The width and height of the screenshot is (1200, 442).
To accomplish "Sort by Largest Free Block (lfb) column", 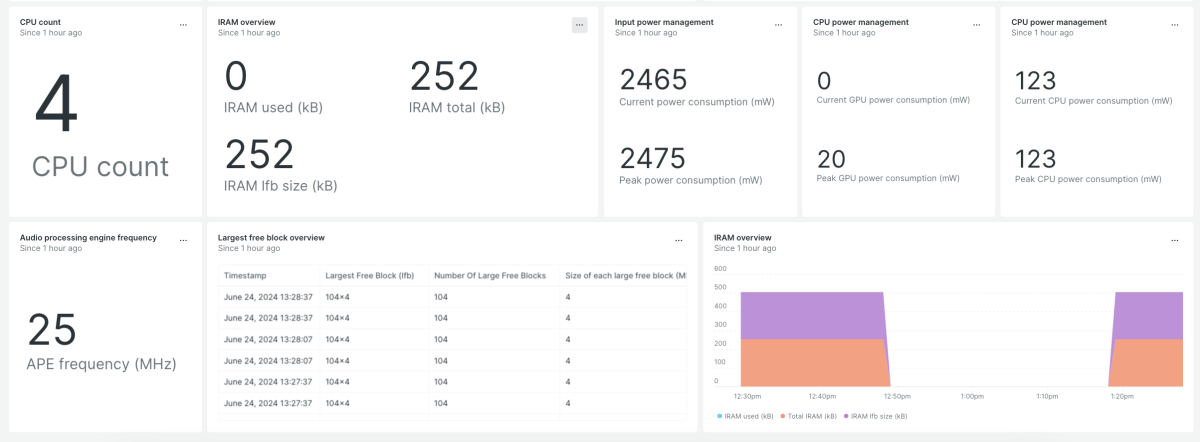I will (369, 275).
